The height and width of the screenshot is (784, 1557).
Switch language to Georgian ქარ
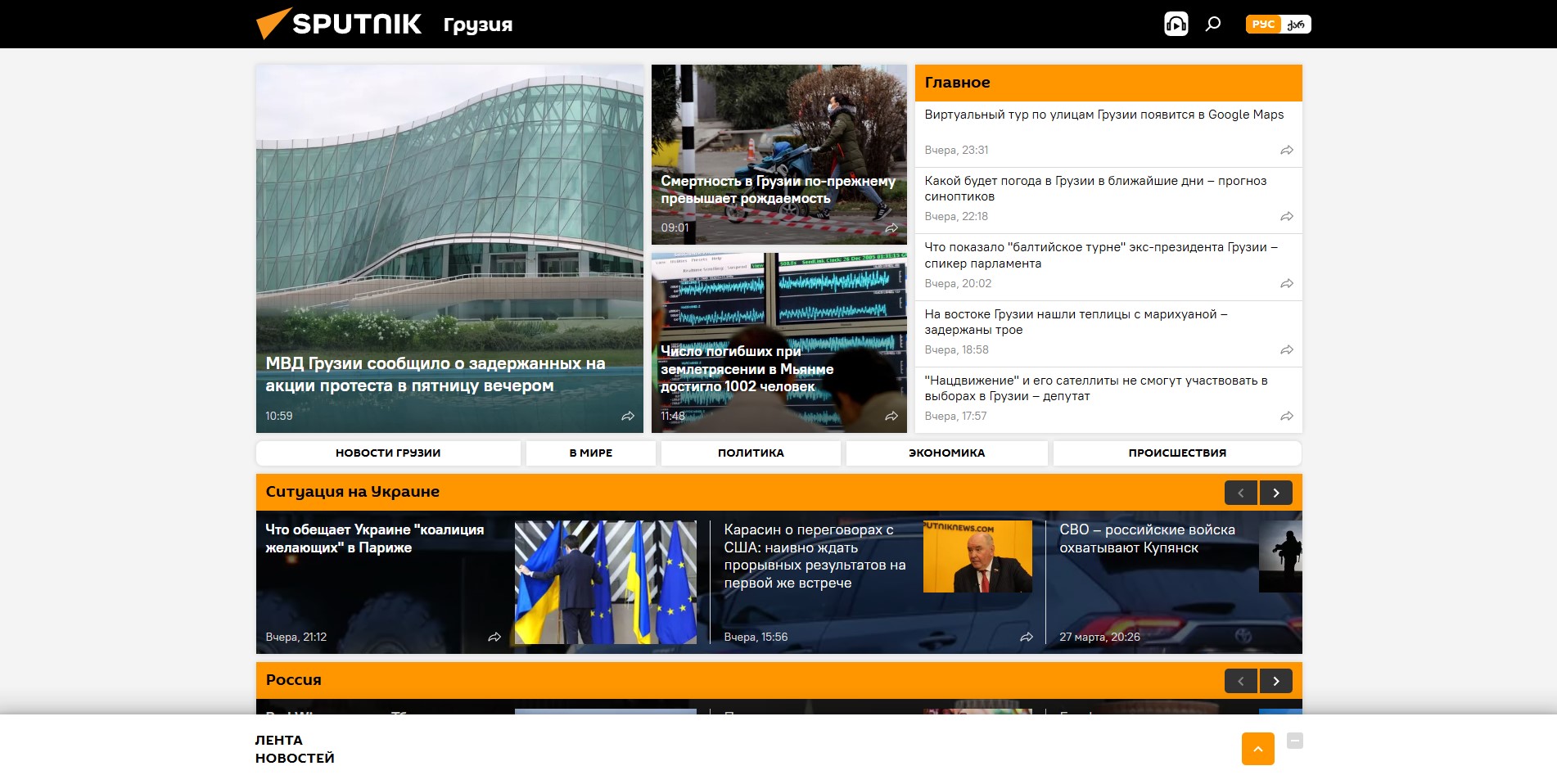1296,25
